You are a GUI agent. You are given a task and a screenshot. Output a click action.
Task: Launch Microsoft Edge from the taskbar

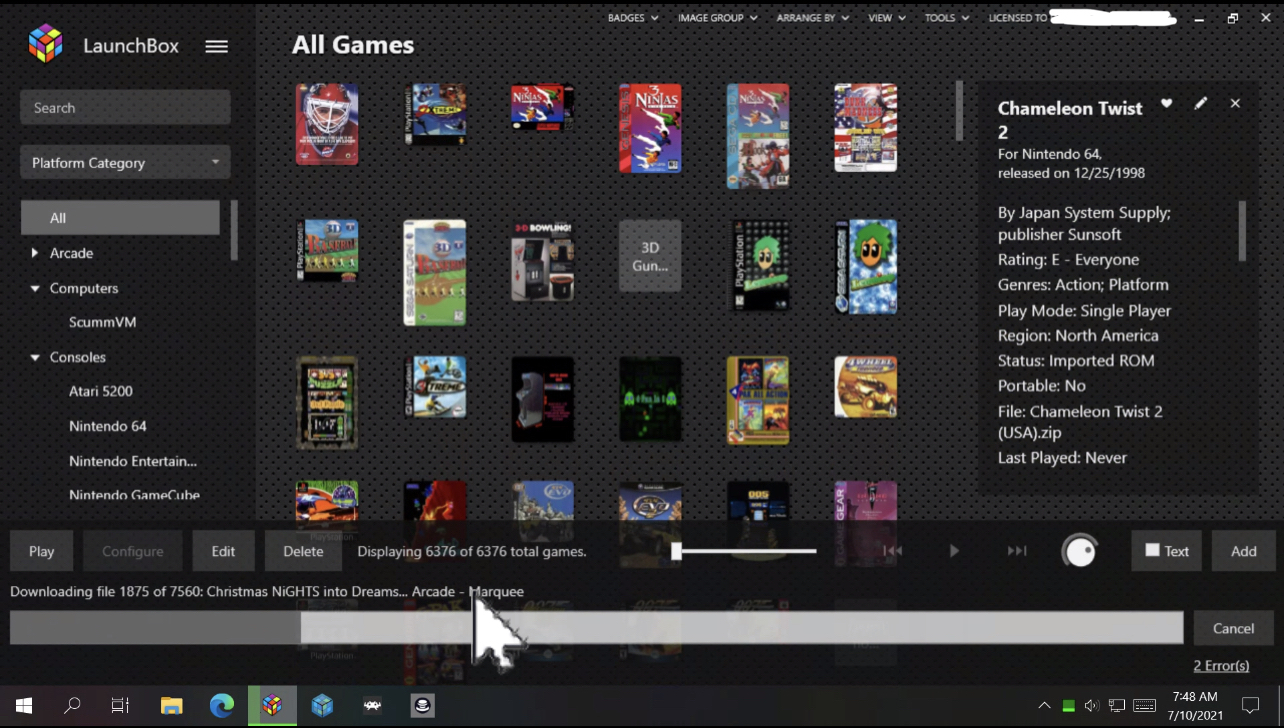coord(222,706)
